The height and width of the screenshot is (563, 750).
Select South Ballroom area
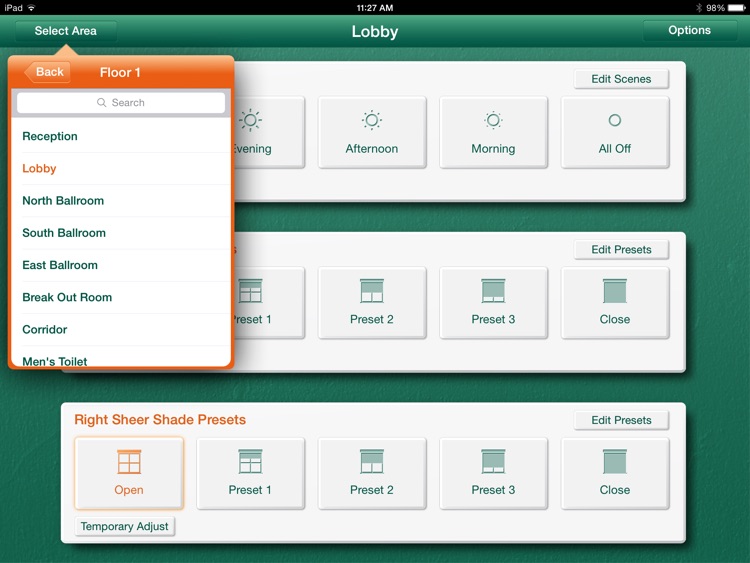(x=121, y=233)
